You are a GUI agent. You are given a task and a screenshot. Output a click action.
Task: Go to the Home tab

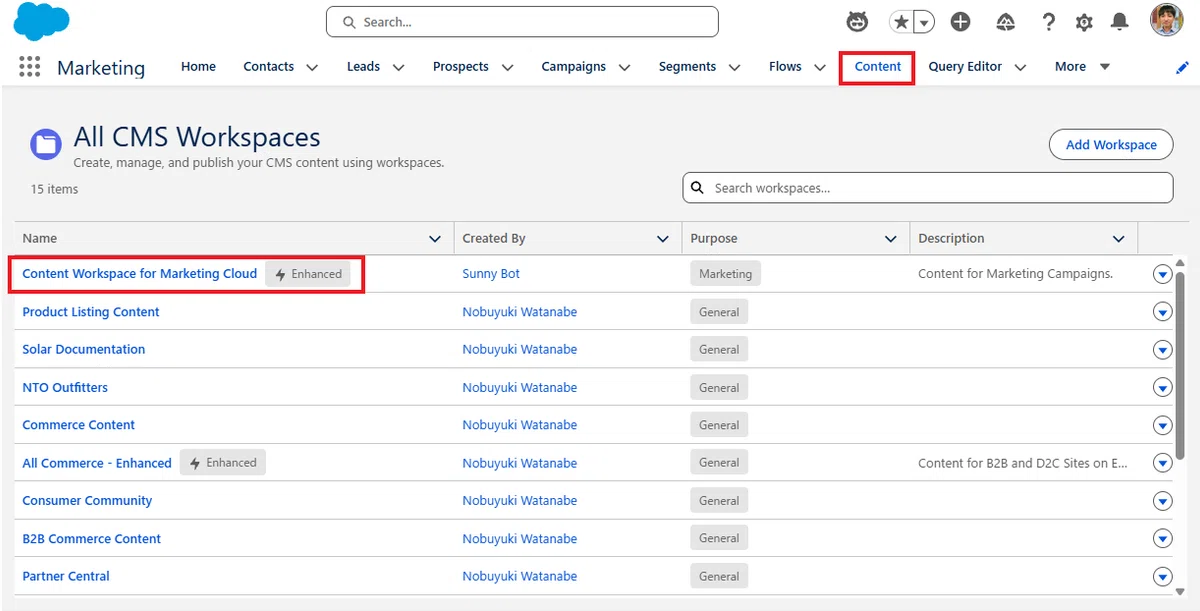tap(198, 67)
